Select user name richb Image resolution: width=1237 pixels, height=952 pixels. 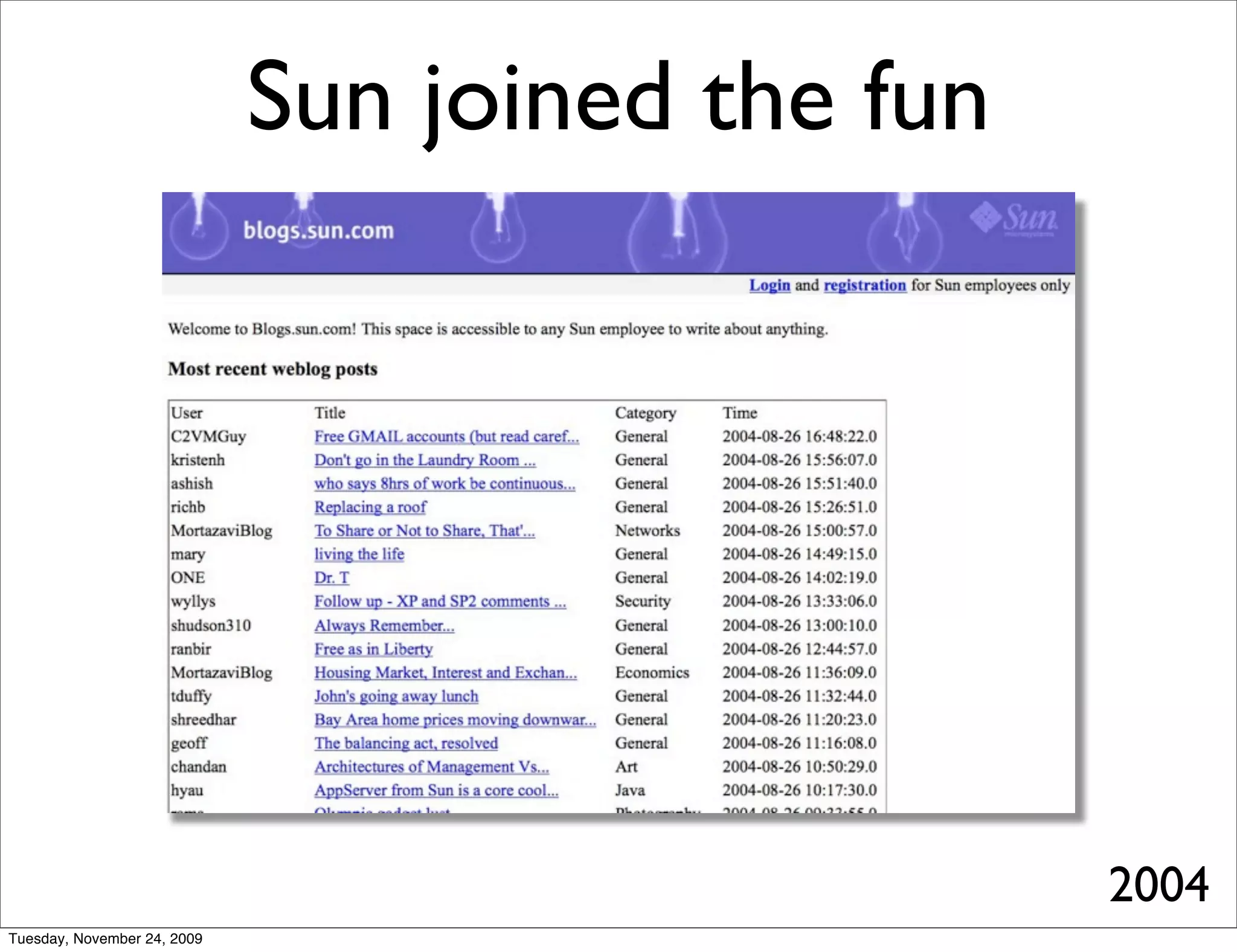pos(188,507)
